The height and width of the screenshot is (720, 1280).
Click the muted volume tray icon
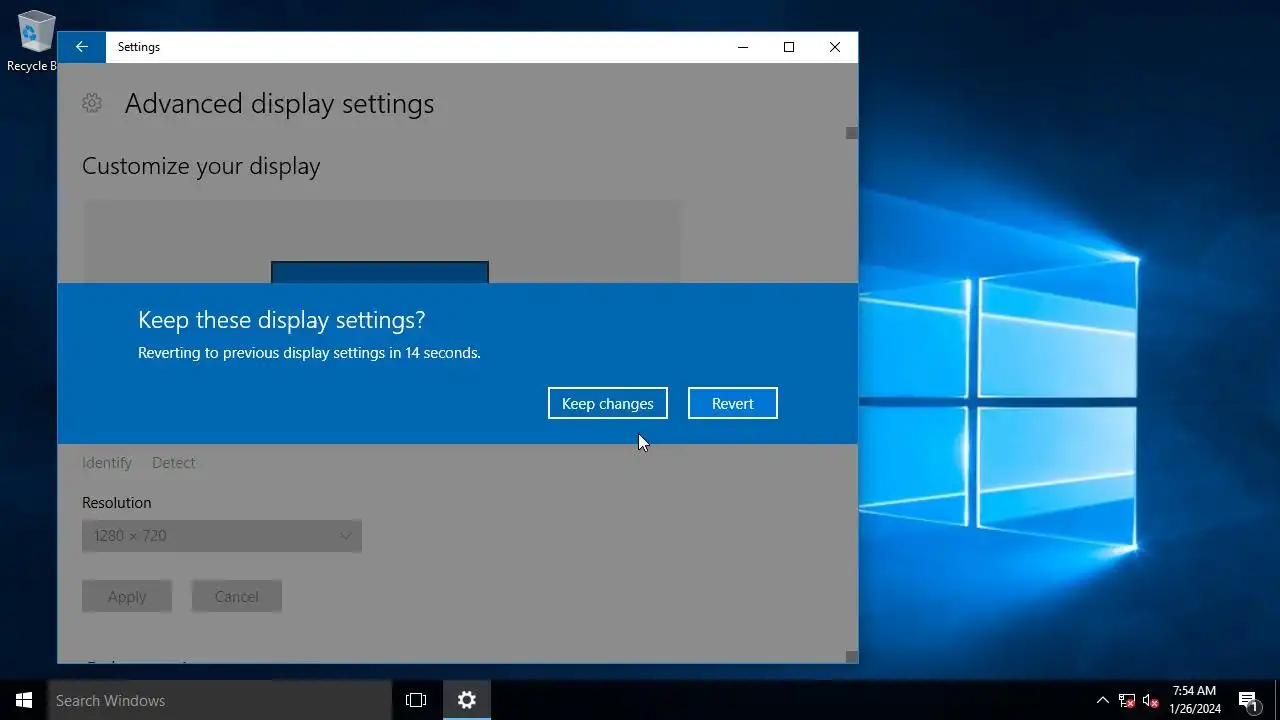(1151, 700)
